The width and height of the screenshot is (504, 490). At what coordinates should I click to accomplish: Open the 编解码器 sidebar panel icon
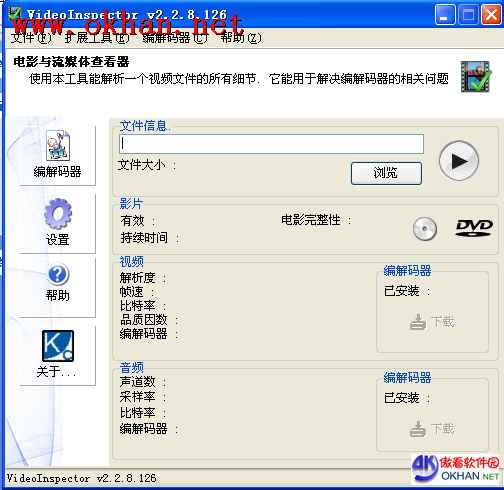point(58,145)
